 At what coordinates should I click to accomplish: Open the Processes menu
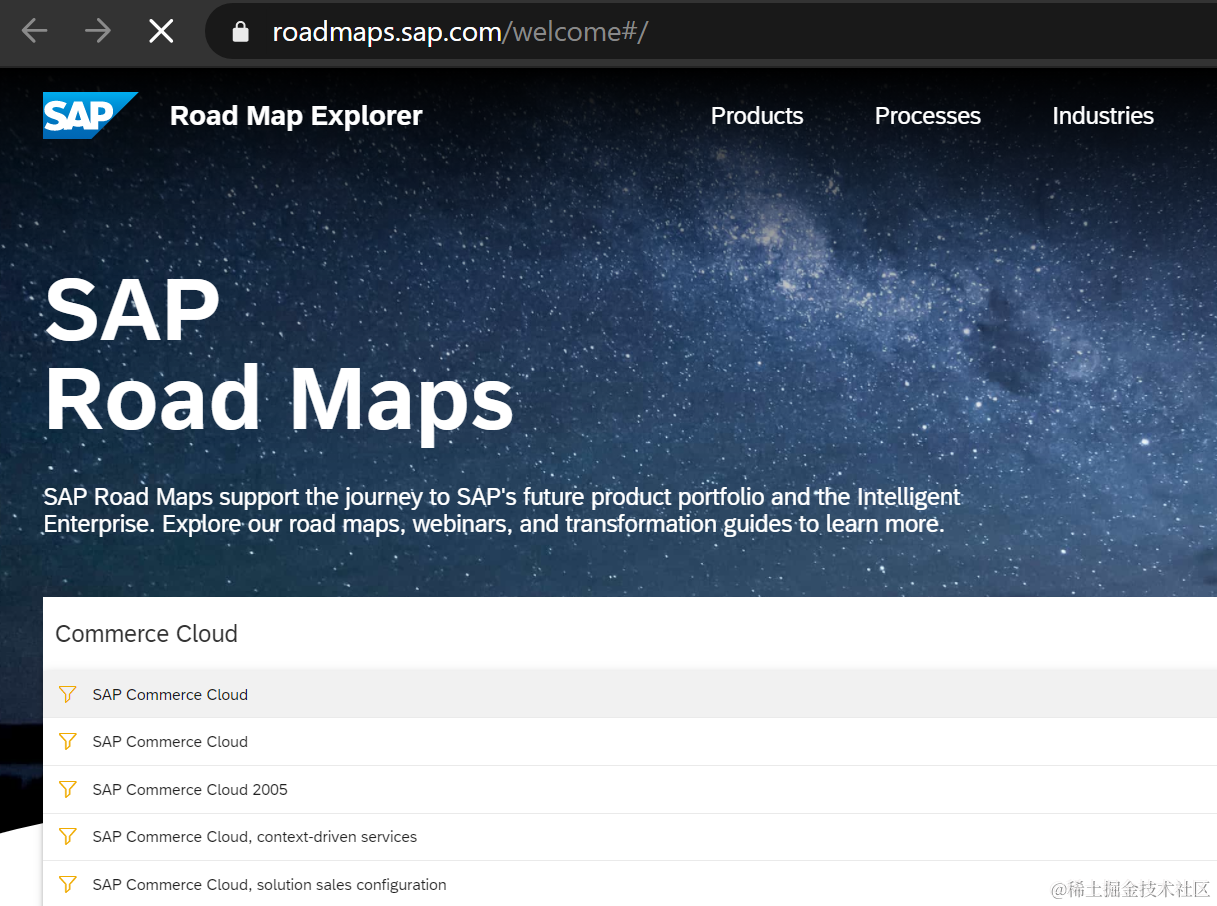(x=928, y=116)
